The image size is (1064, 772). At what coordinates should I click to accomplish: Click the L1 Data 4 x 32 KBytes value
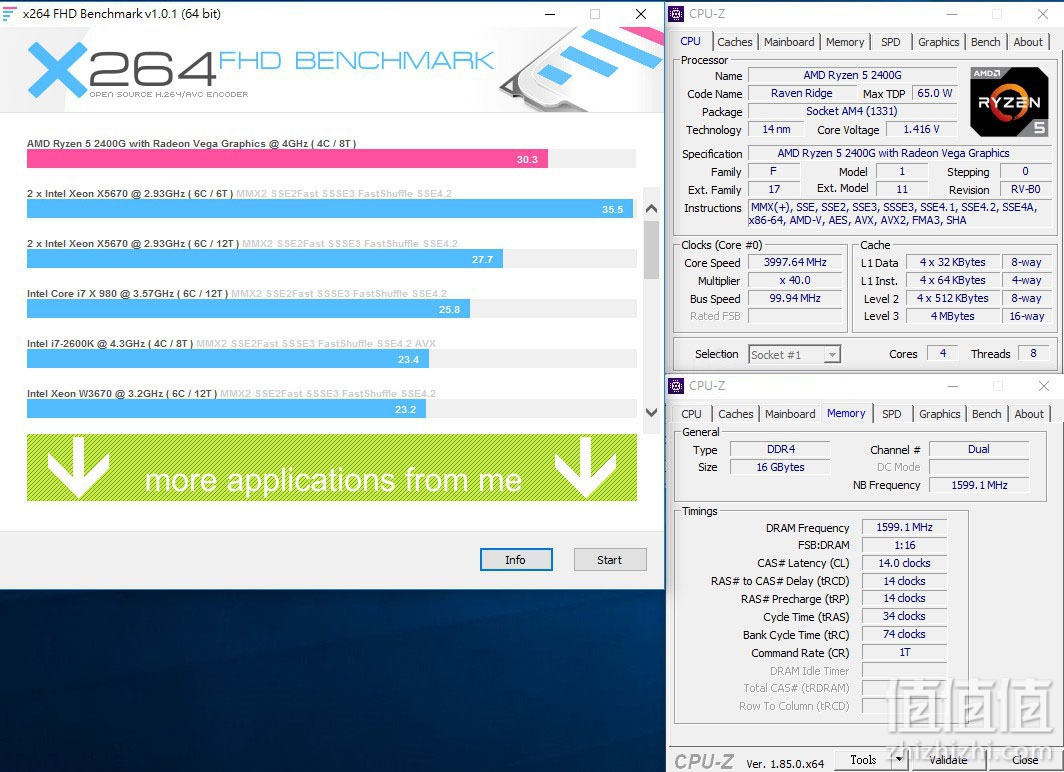pyautogui.click(x=952, y=262)
